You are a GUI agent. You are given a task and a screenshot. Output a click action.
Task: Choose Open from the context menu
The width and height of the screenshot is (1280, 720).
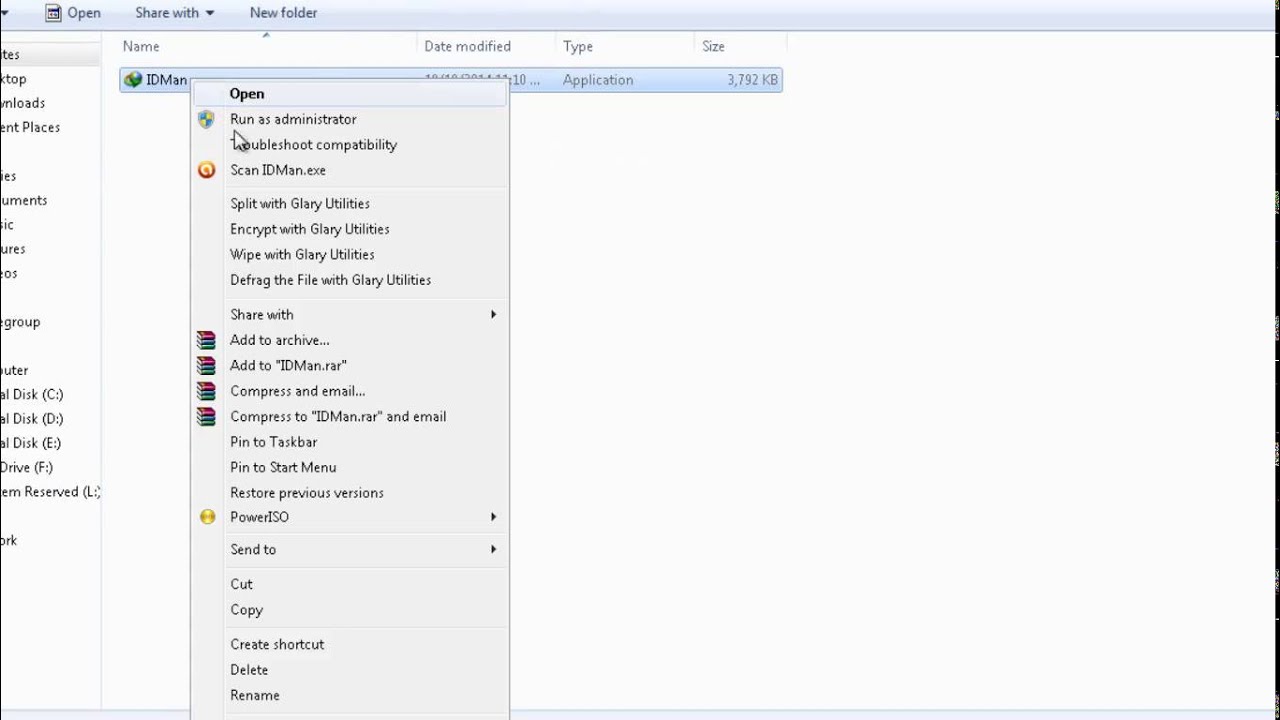(x=350, y=94)
